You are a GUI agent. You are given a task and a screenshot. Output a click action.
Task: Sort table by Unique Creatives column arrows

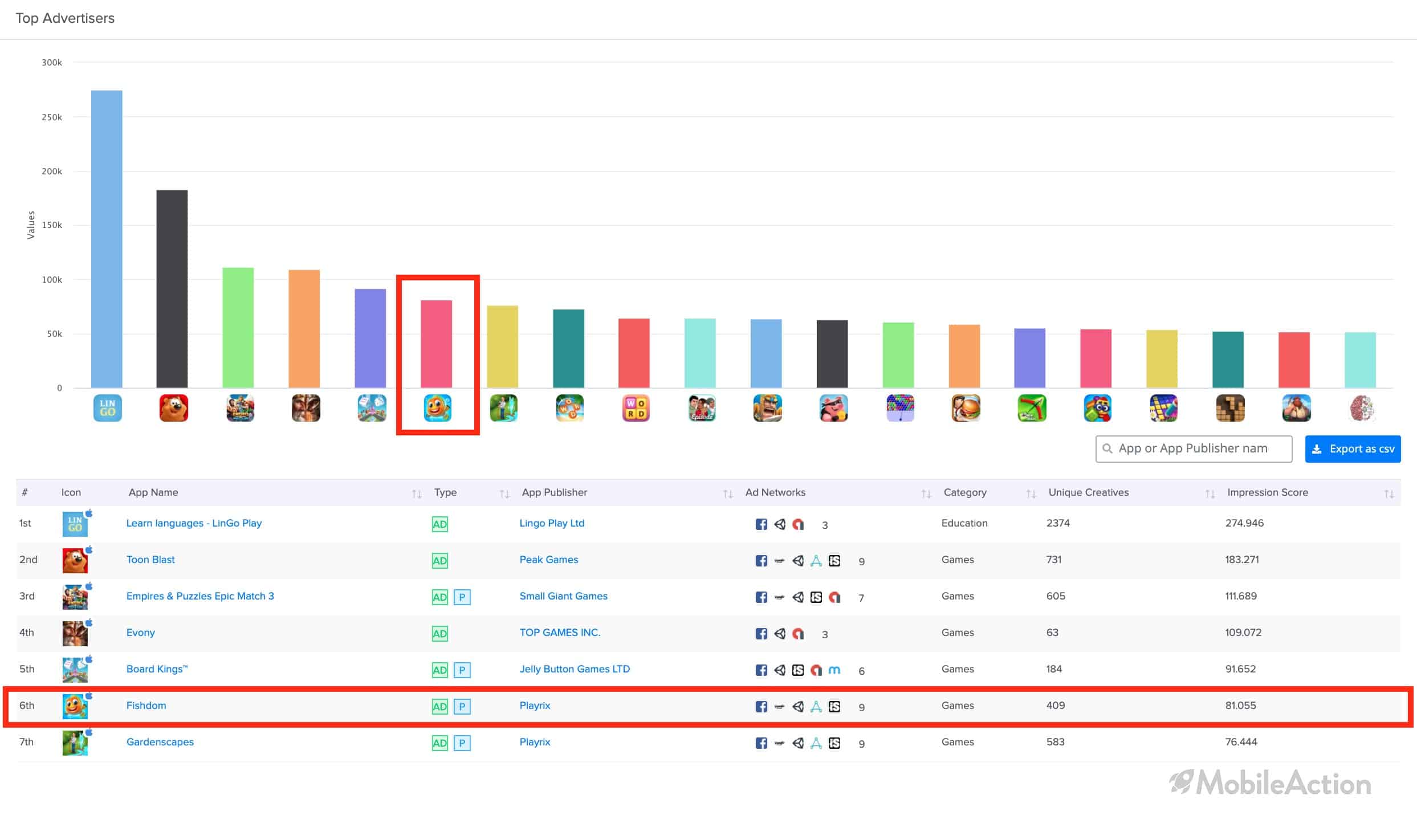(1210, 494)
